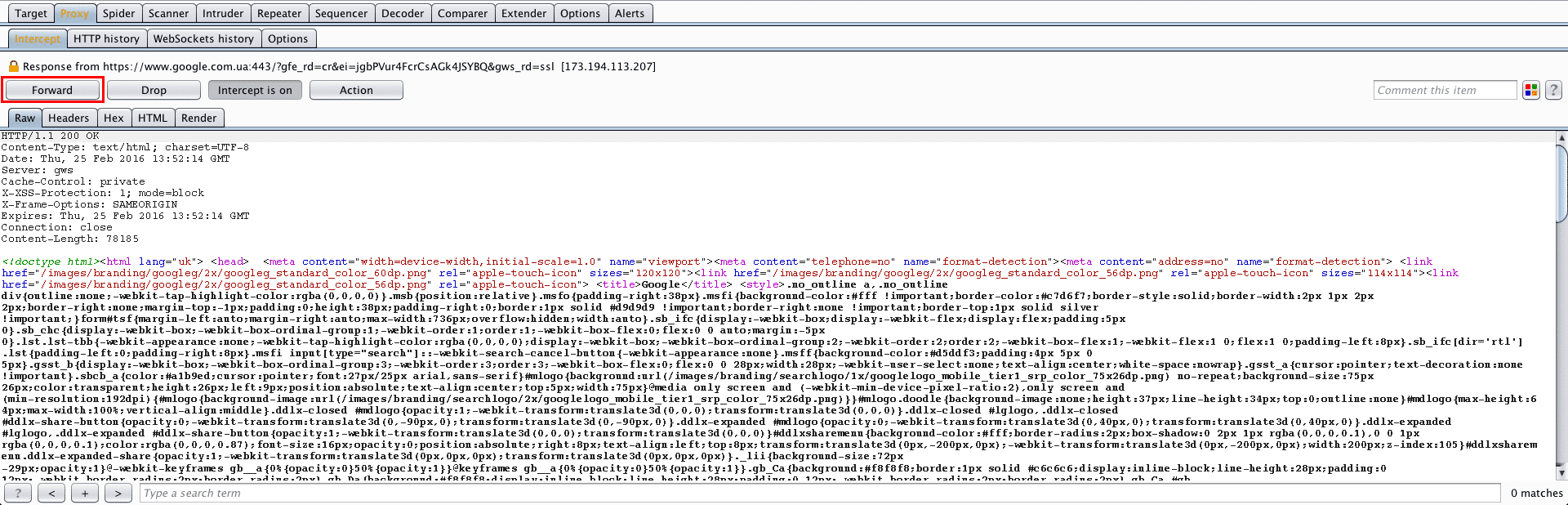Click the Server: gws header line
The image size is (1568, 505).
(x=37, y=170)
